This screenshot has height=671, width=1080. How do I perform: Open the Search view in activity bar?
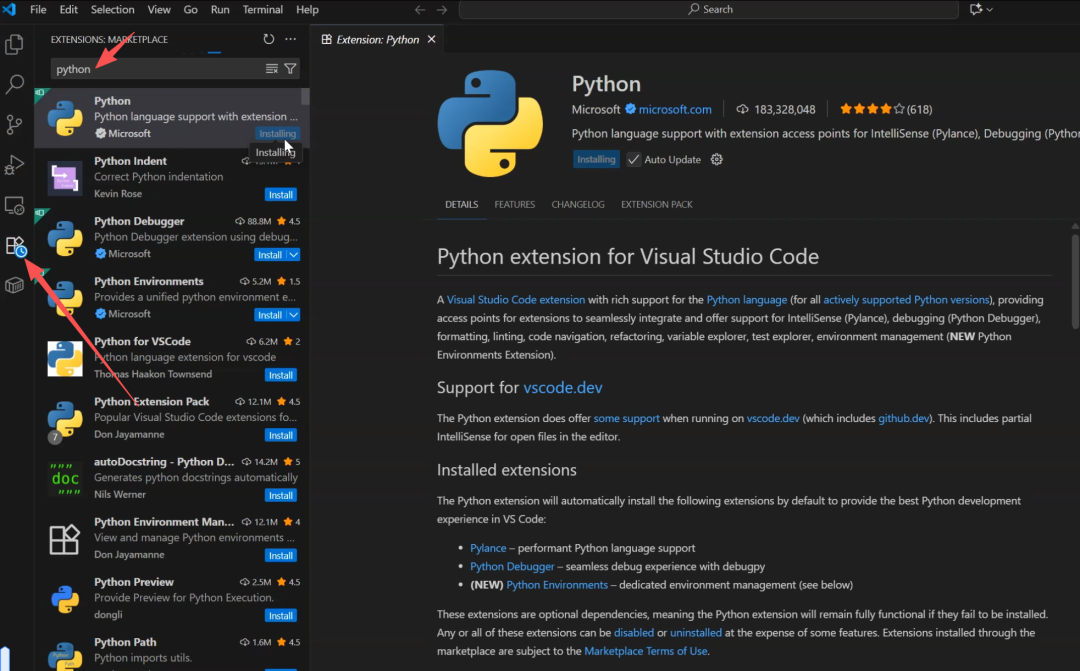click(15, 84)
